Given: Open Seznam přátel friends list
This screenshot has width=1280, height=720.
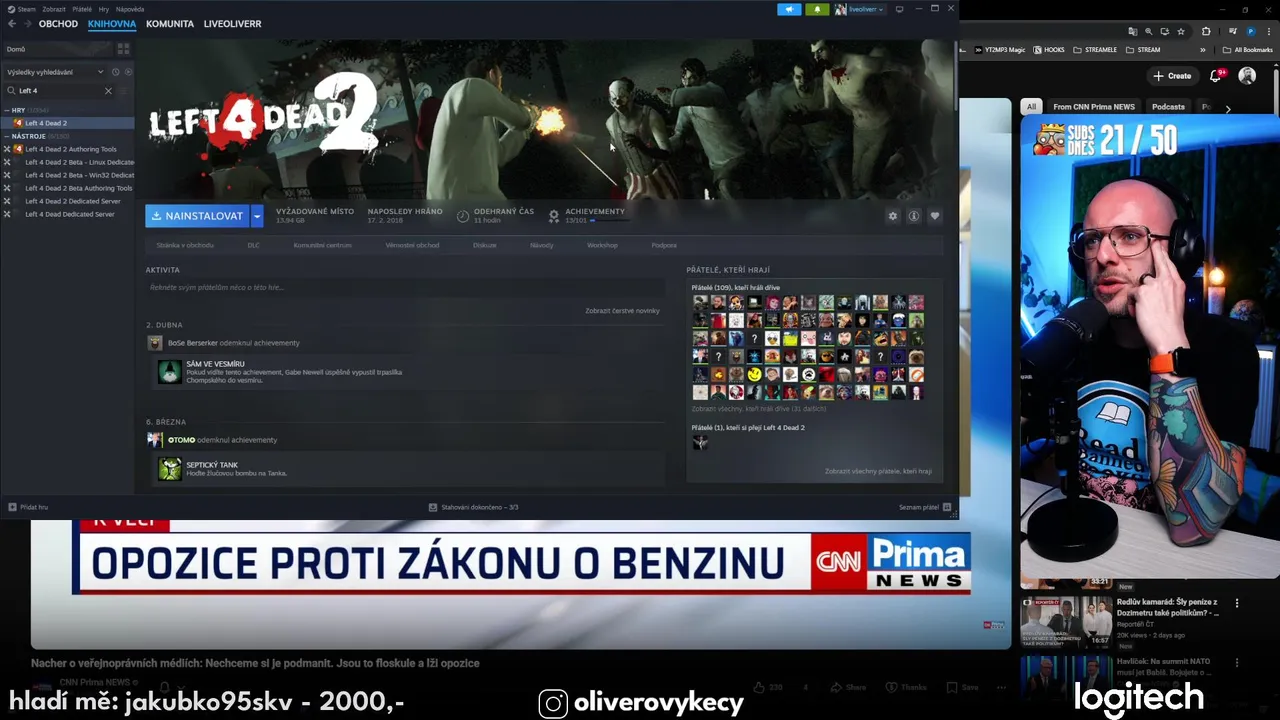Looking at the screenshot, I should [x=924, y=507].
